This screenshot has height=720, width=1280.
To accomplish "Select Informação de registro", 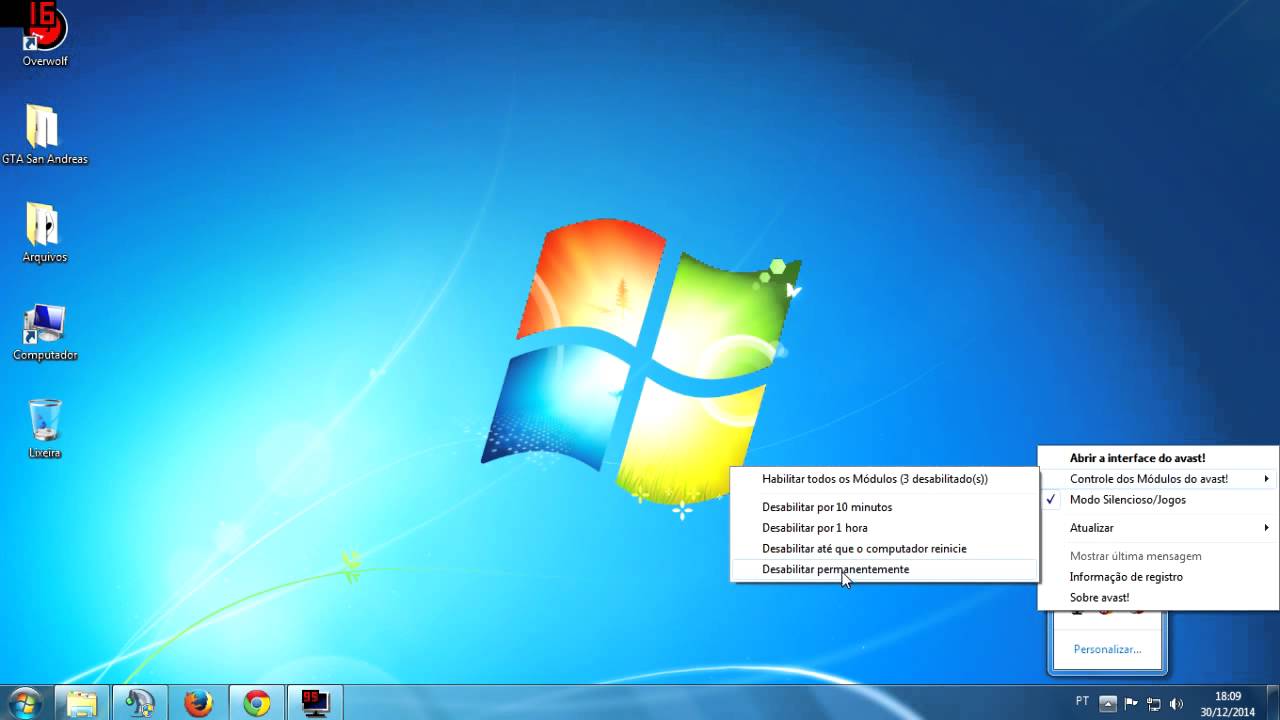I will pyautogui.click(x=1158, y=576).
